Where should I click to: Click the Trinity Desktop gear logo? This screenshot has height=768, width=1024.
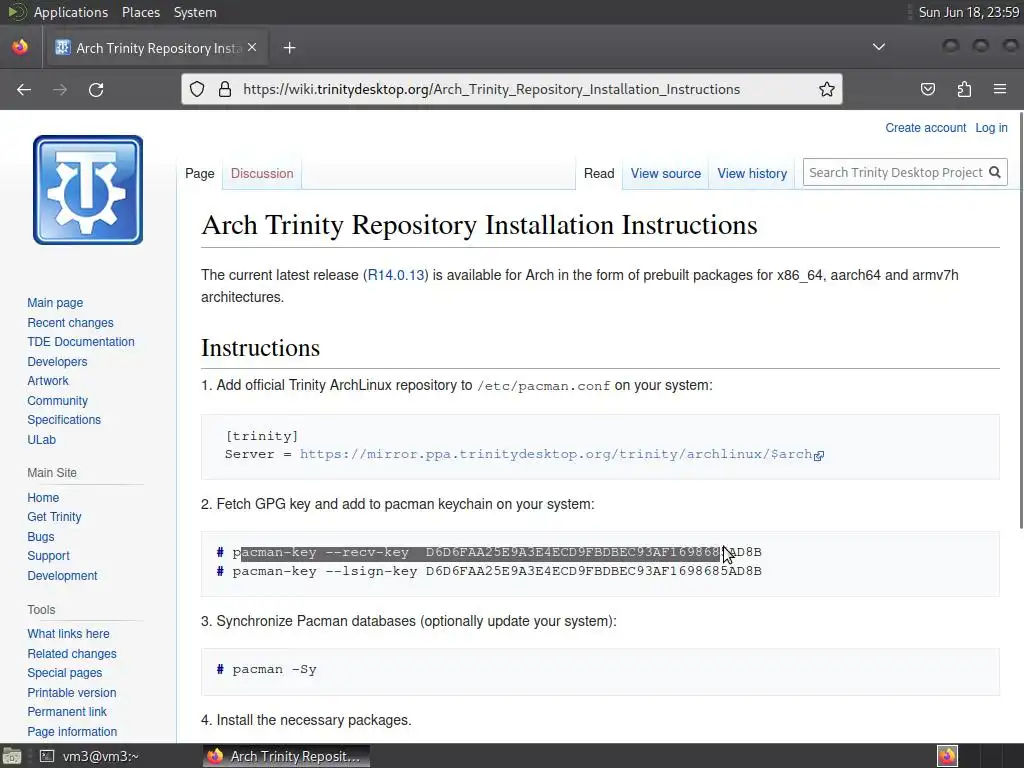tap(88, 190)
